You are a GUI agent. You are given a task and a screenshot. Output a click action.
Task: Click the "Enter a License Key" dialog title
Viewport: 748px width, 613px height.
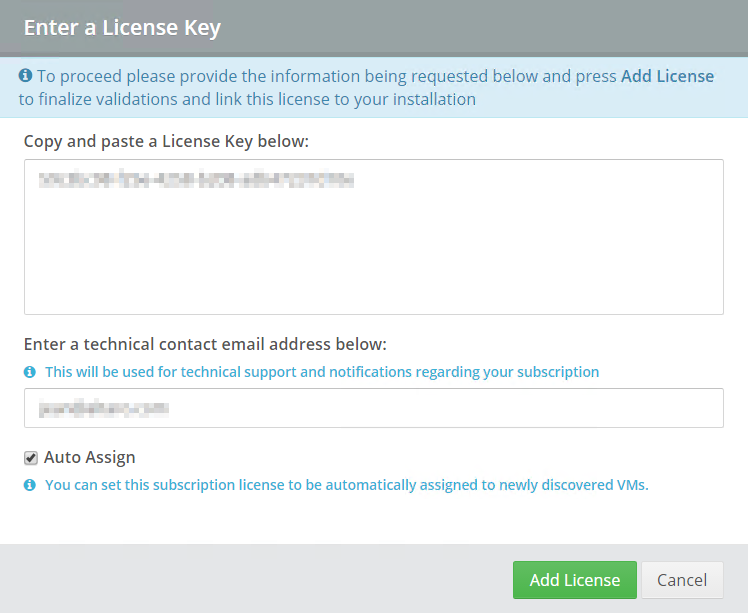point(122,27)
